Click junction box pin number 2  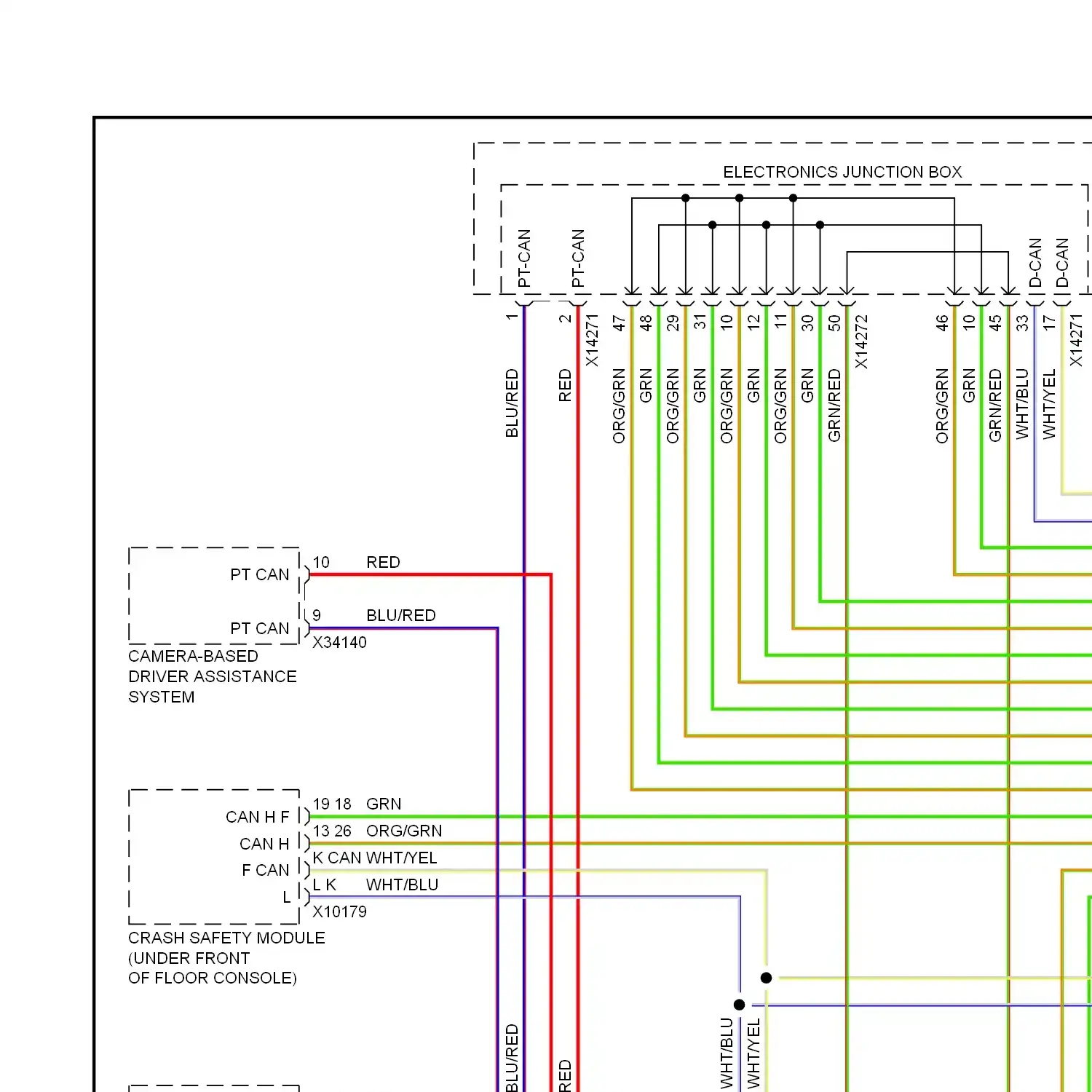pos(566,318)
